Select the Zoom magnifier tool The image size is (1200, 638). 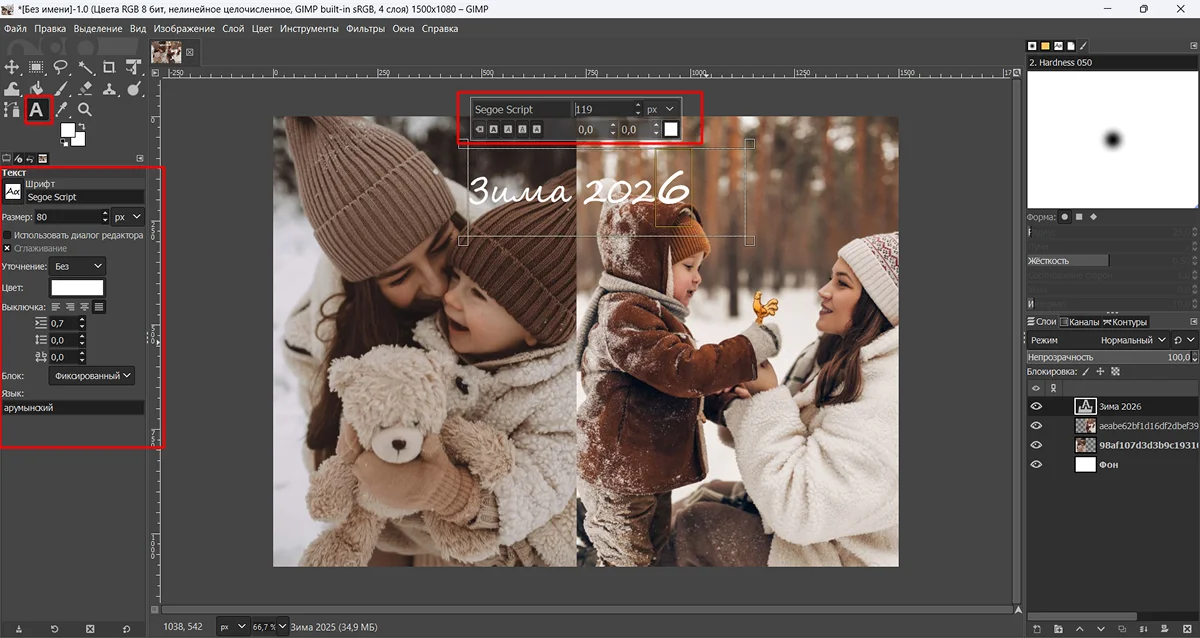(x=85, y=110)
